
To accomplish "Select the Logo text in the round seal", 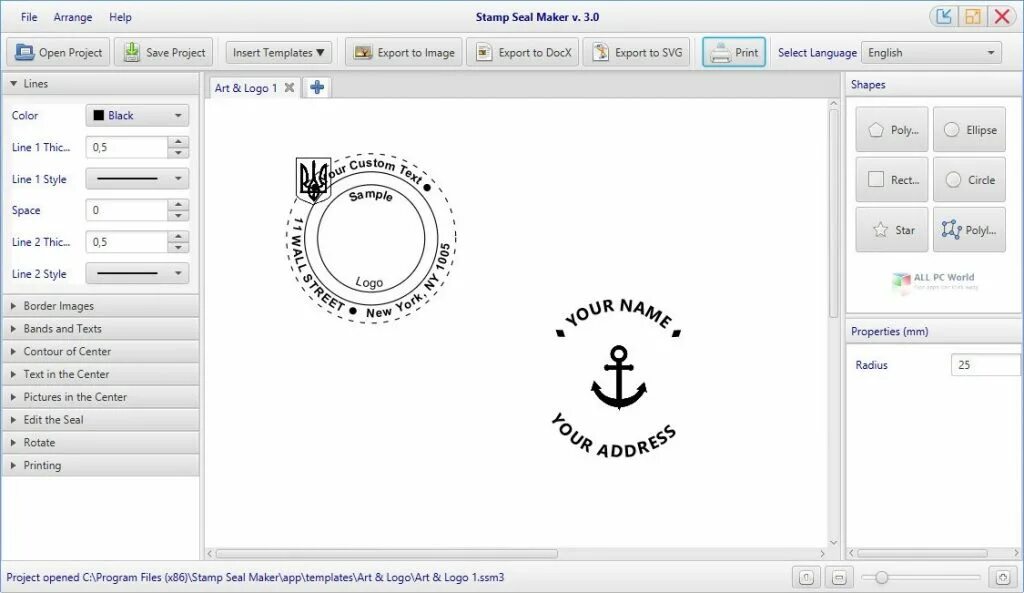I will pyautogui.click(x=369, y=282).
